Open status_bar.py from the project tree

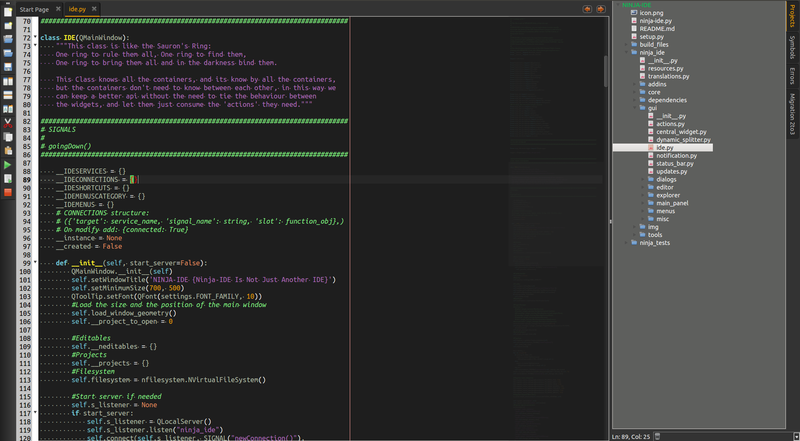pyautogui.click(x=675, y=163)
